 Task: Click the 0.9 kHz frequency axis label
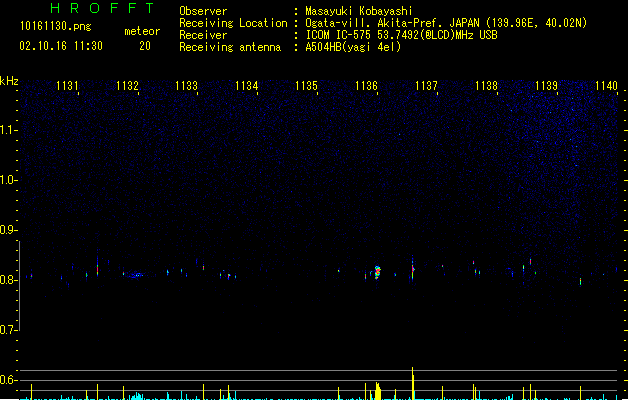coord(8,230)
